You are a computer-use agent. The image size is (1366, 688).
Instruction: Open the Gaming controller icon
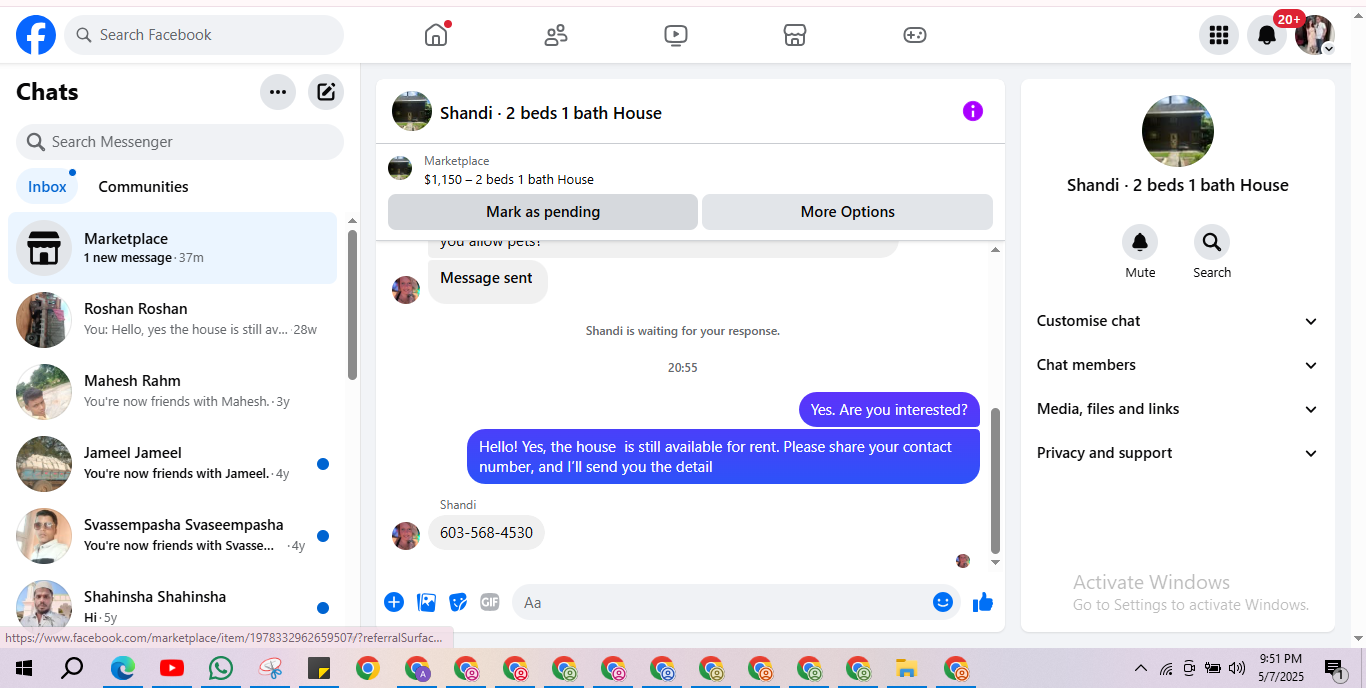coord(915,35)
